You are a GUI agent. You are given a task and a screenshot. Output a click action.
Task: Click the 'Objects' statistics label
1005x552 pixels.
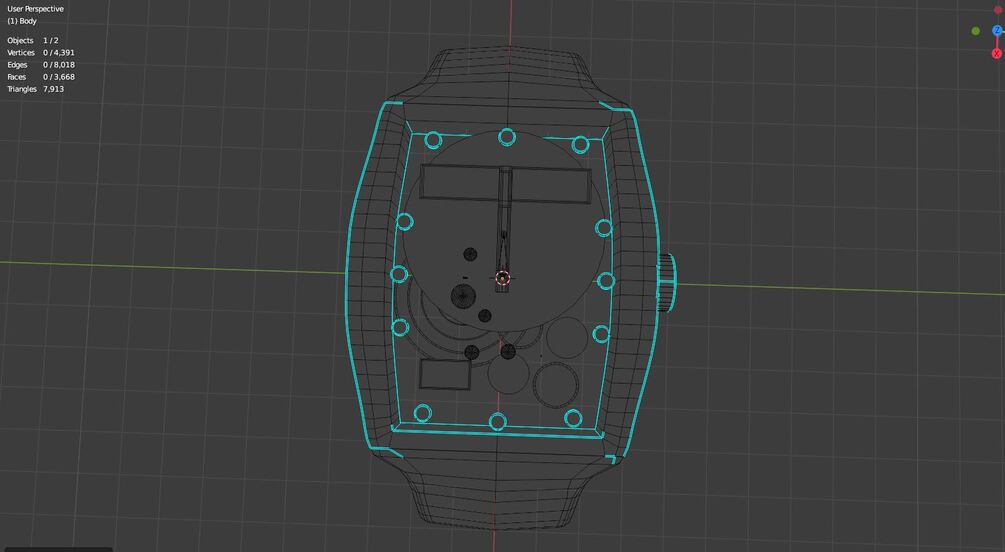(x=20, y=40)
